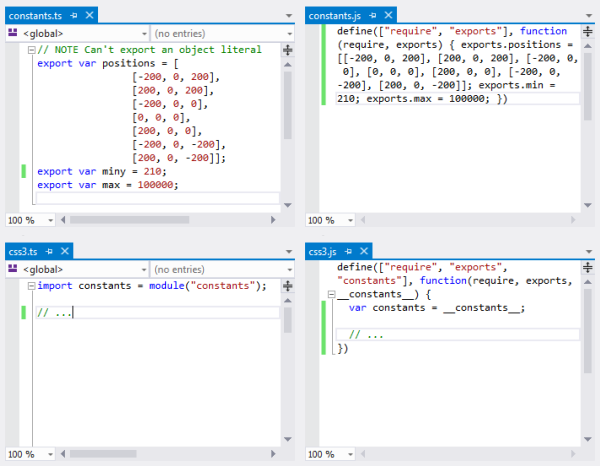
Task: Select the css3.ts tab
Action: tap(22, 250)
